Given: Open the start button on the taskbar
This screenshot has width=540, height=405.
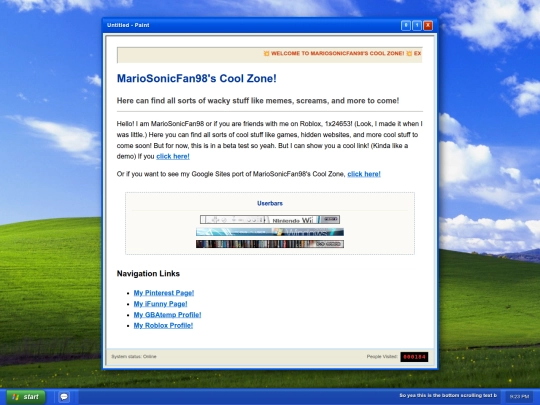Looking at the screenshot, I should (26, 397).
